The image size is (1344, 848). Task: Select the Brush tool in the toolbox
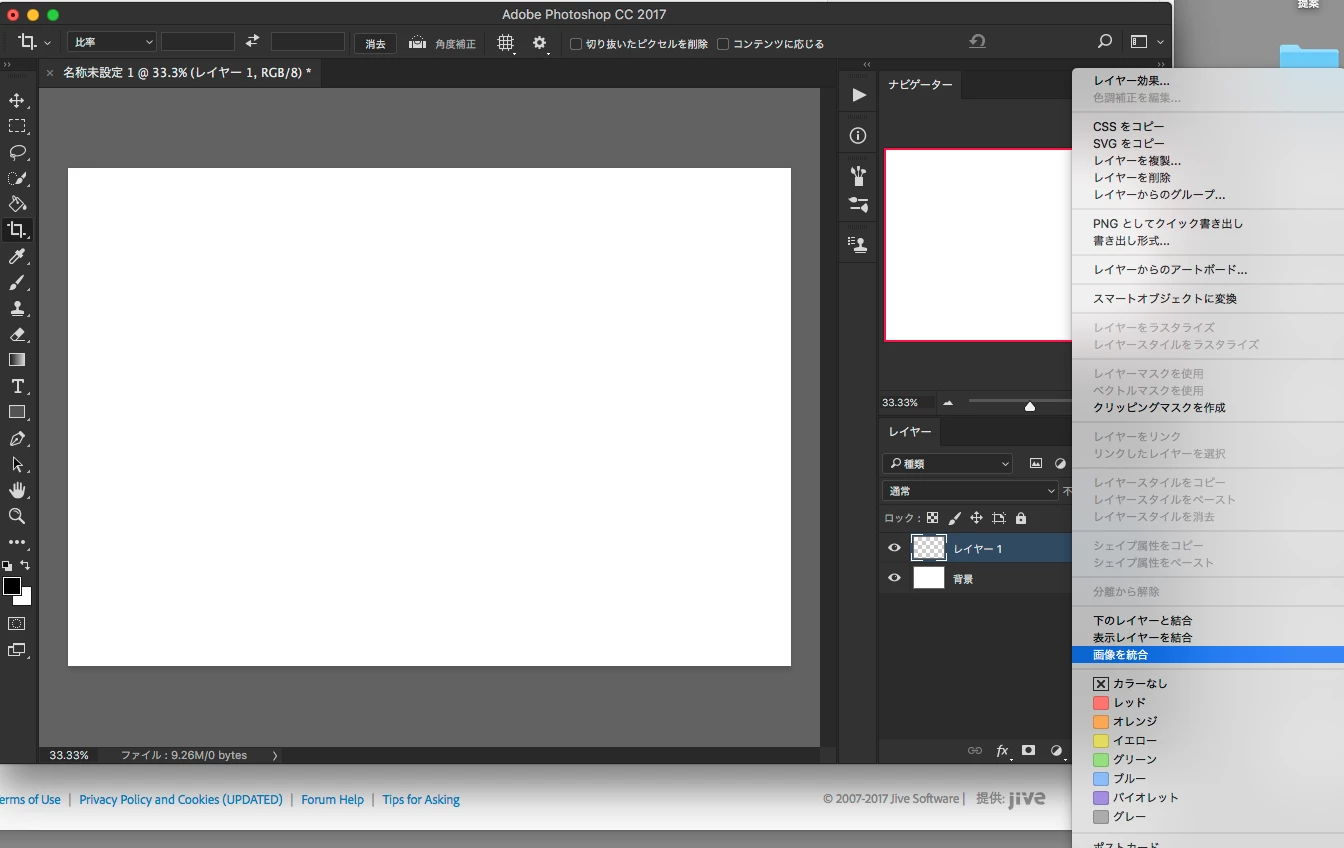[17, 283]
